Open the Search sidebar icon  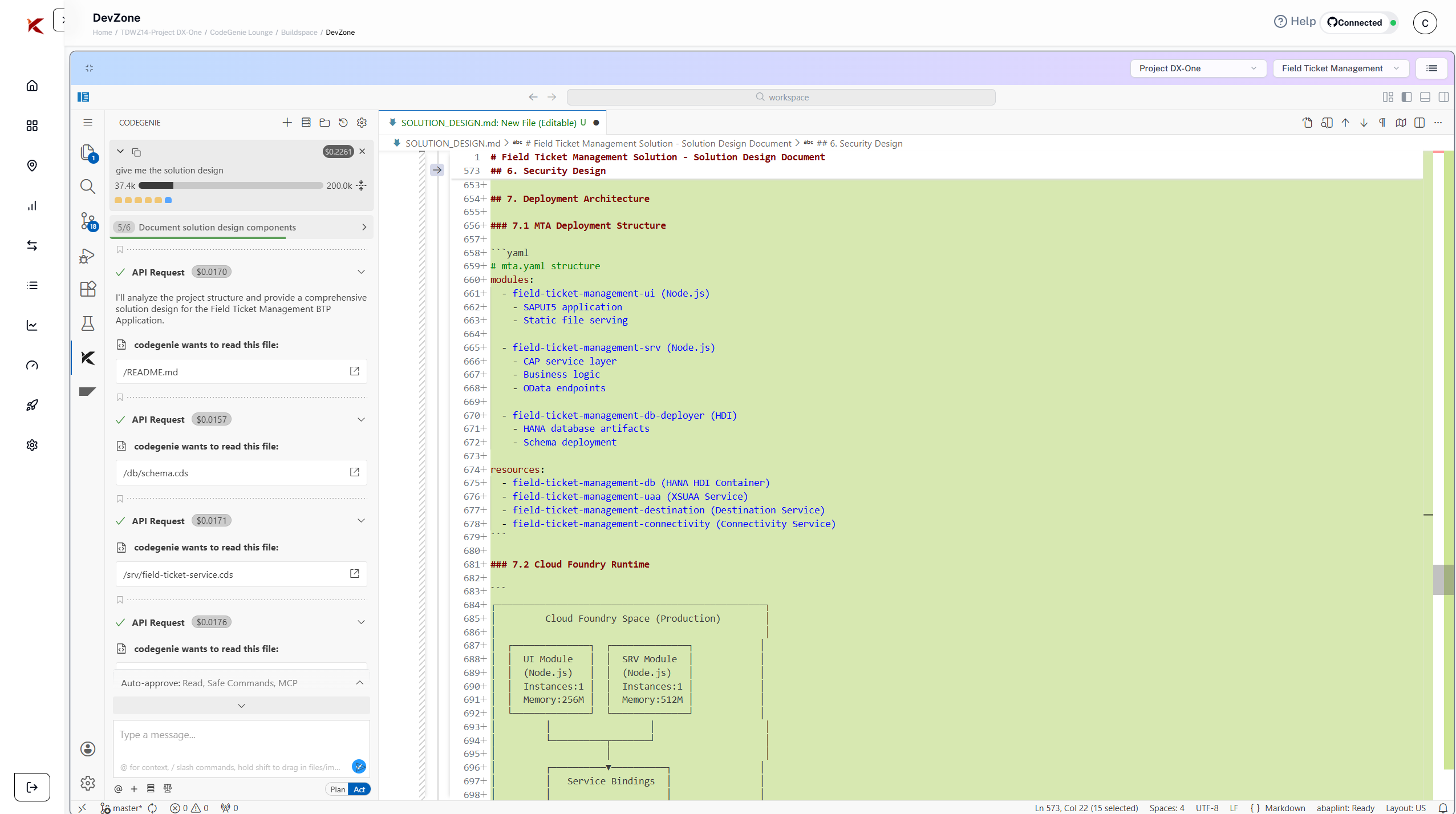pos(88,187)
